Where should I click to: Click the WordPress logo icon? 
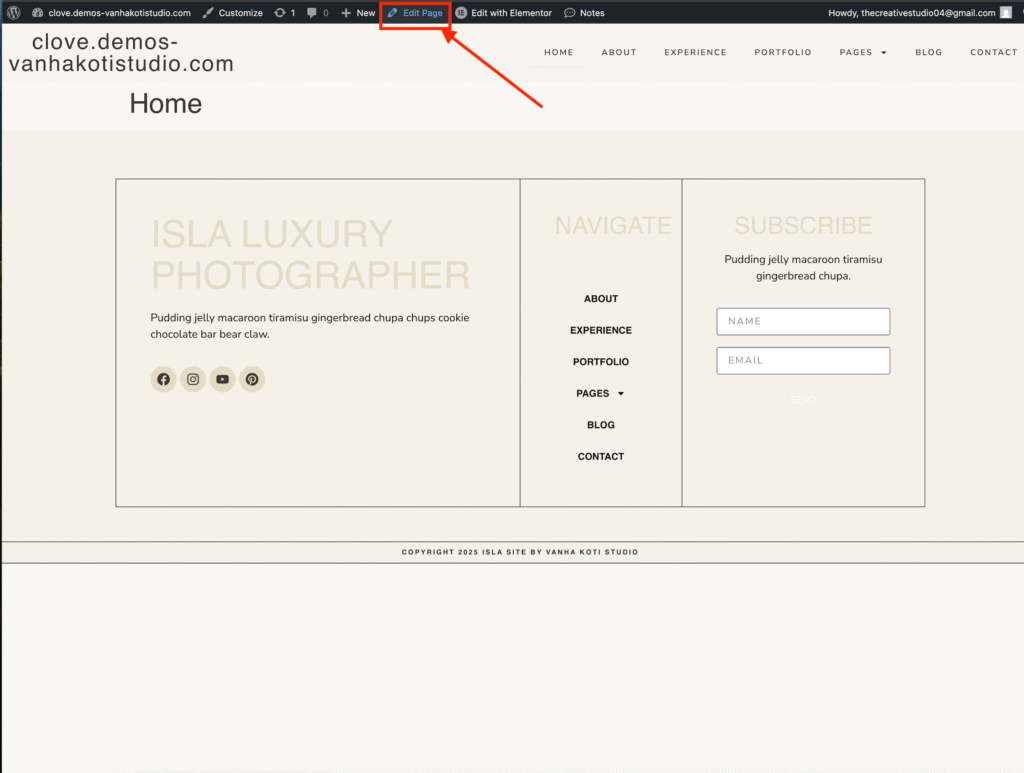click(x=14, y=13)
